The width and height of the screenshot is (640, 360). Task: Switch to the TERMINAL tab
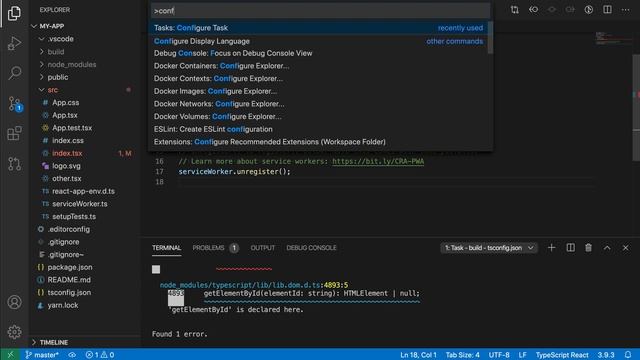click(x=167, y=248)
